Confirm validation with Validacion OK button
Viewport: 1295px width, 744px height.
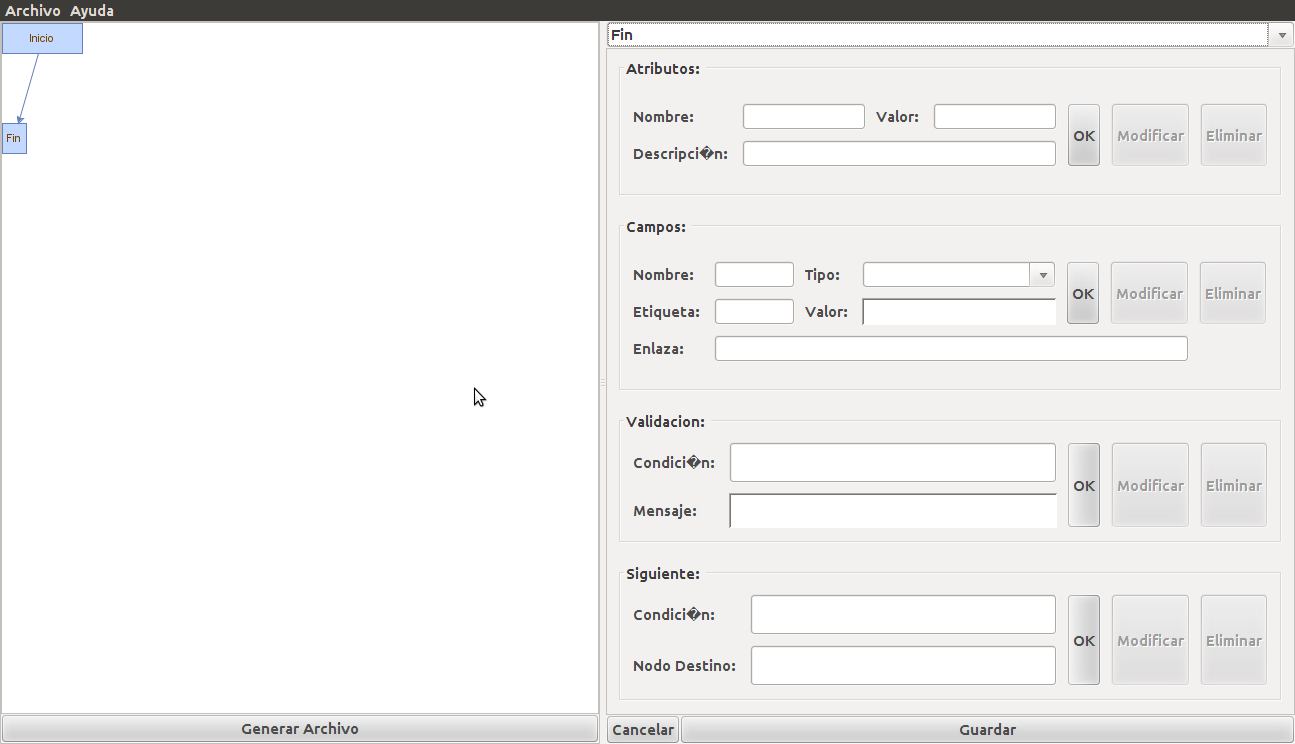pos(1084,485)
